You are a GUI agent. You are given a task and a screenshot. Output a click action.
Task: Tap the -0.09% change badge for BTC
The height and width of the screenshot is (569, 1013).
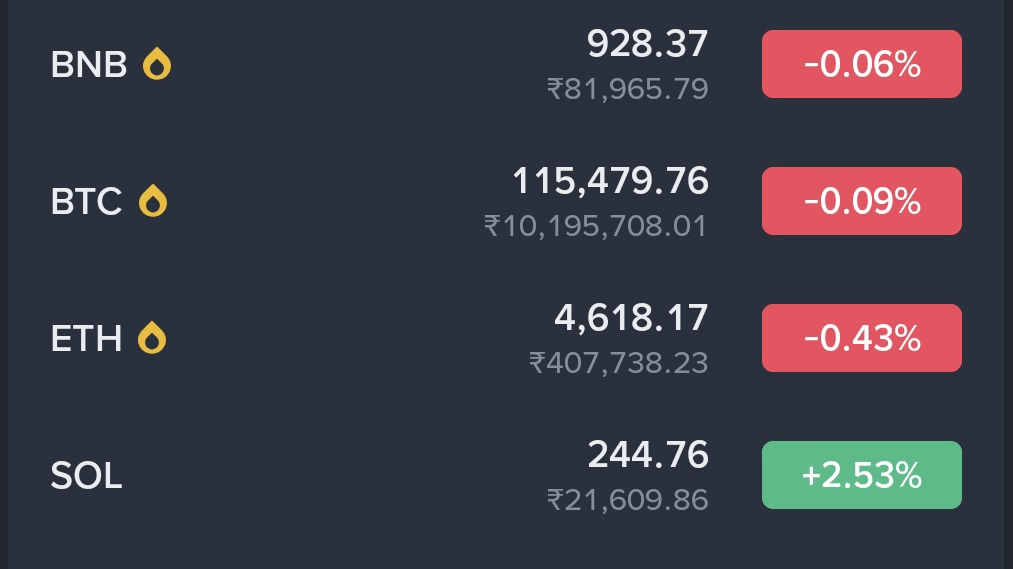tap(862, 201)
